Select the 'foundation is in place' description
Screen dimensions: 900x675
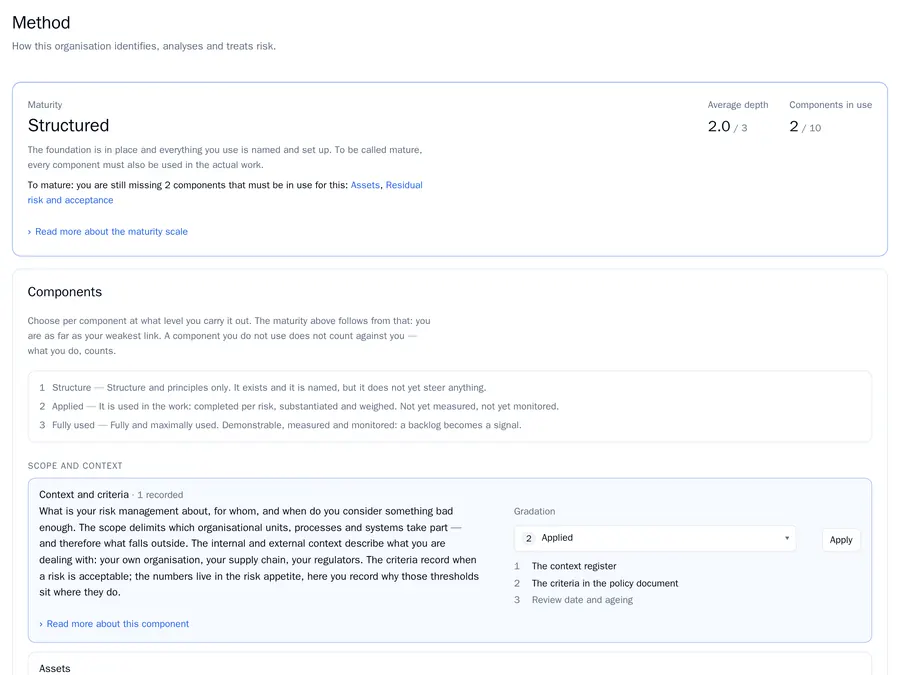click(225, 157)
